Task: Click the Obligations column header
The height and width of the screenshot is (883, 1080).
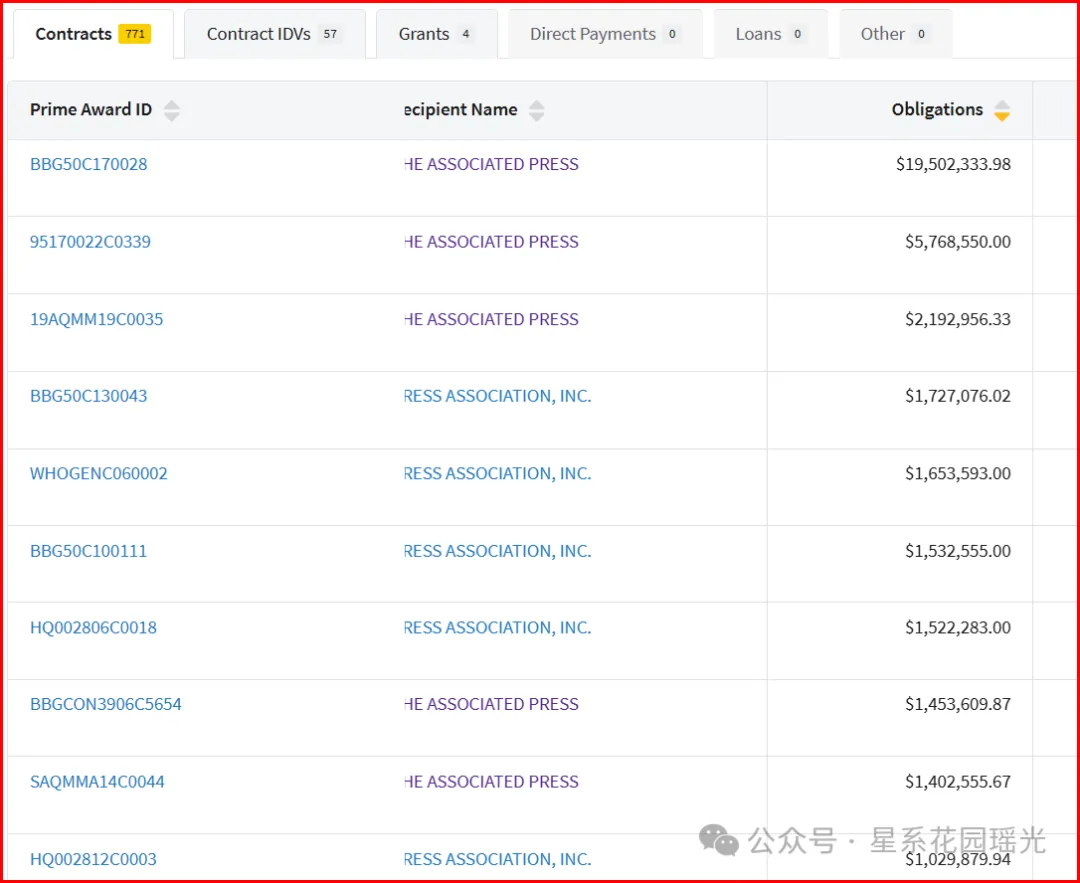Action: [936, 110]
